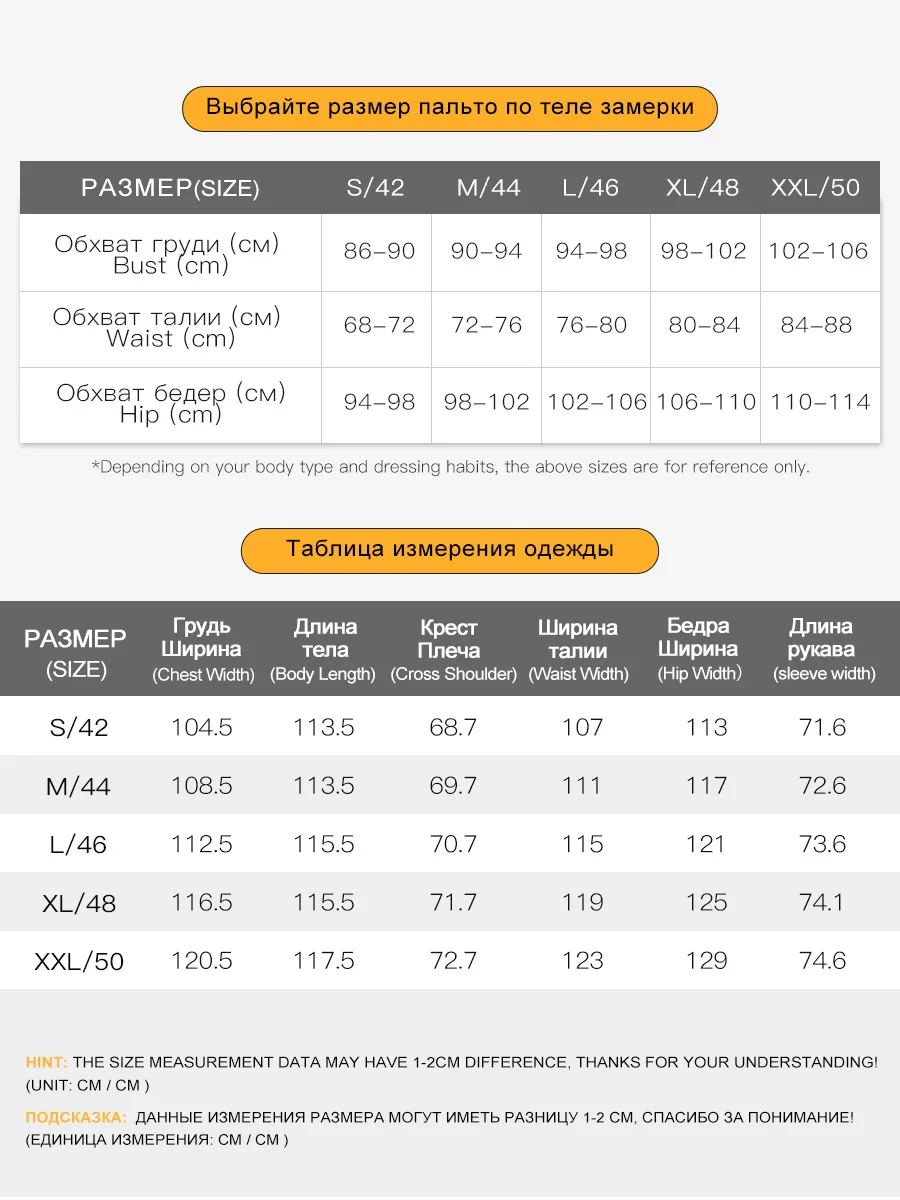Screen dimensions: 900x1200
Task: Select the hip value 110–114 cell
Action: click(x=819, y=402)
